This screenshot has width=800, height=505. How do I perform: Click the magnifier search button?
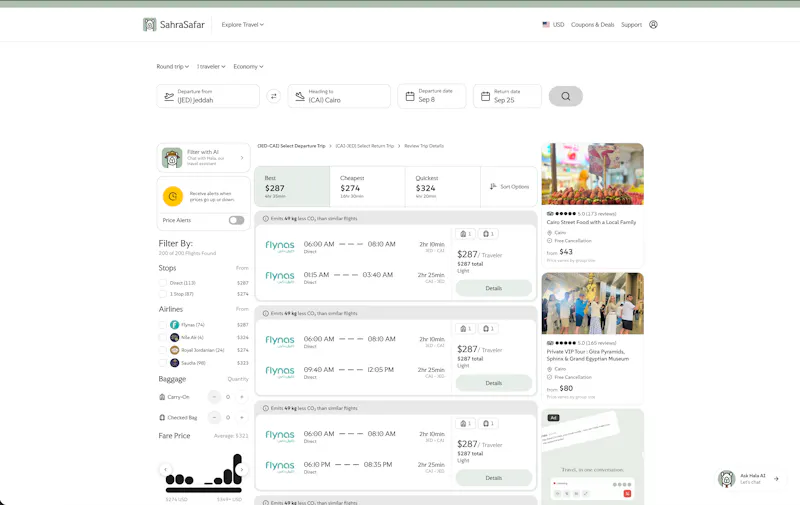pyautogui.click(x=566, y=96)
